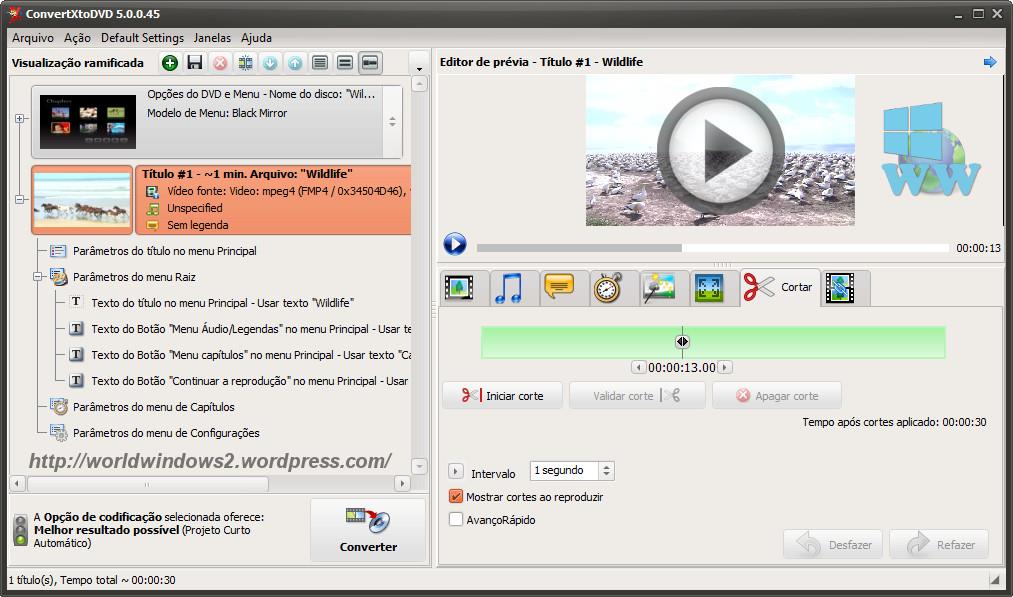Step cut time forward with right arrow

tap(725, 367)
